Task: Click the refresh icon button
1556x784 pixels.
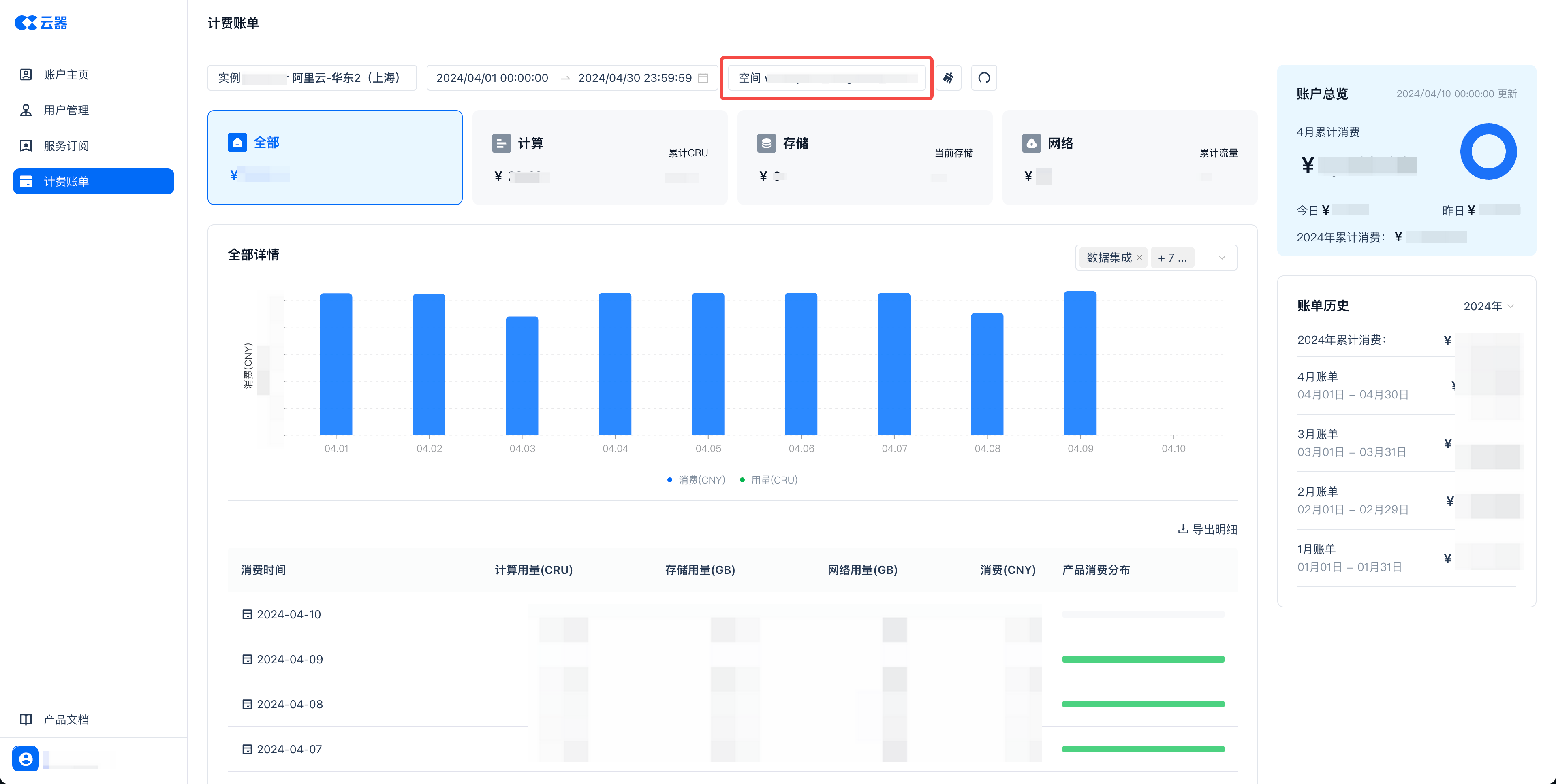Action: click(984, 78)
